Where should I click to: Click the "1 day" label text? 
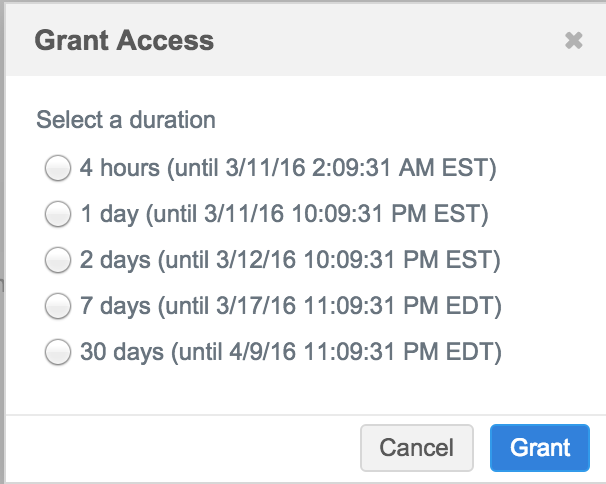112,214
